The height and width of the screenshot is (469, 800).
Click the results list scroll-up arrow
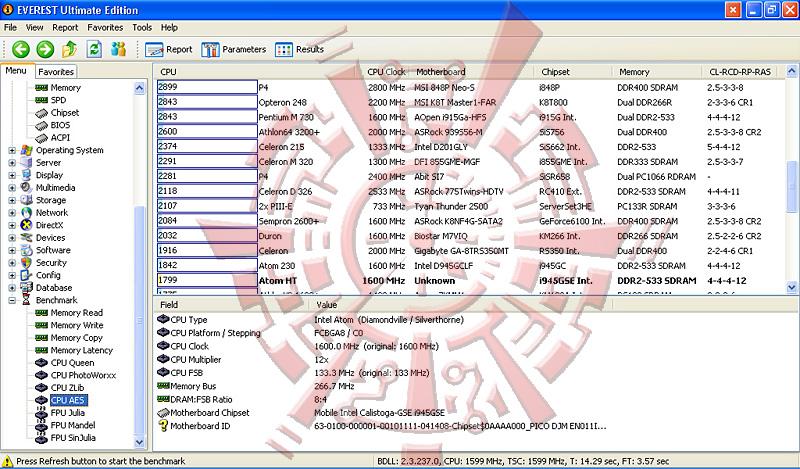792,71
